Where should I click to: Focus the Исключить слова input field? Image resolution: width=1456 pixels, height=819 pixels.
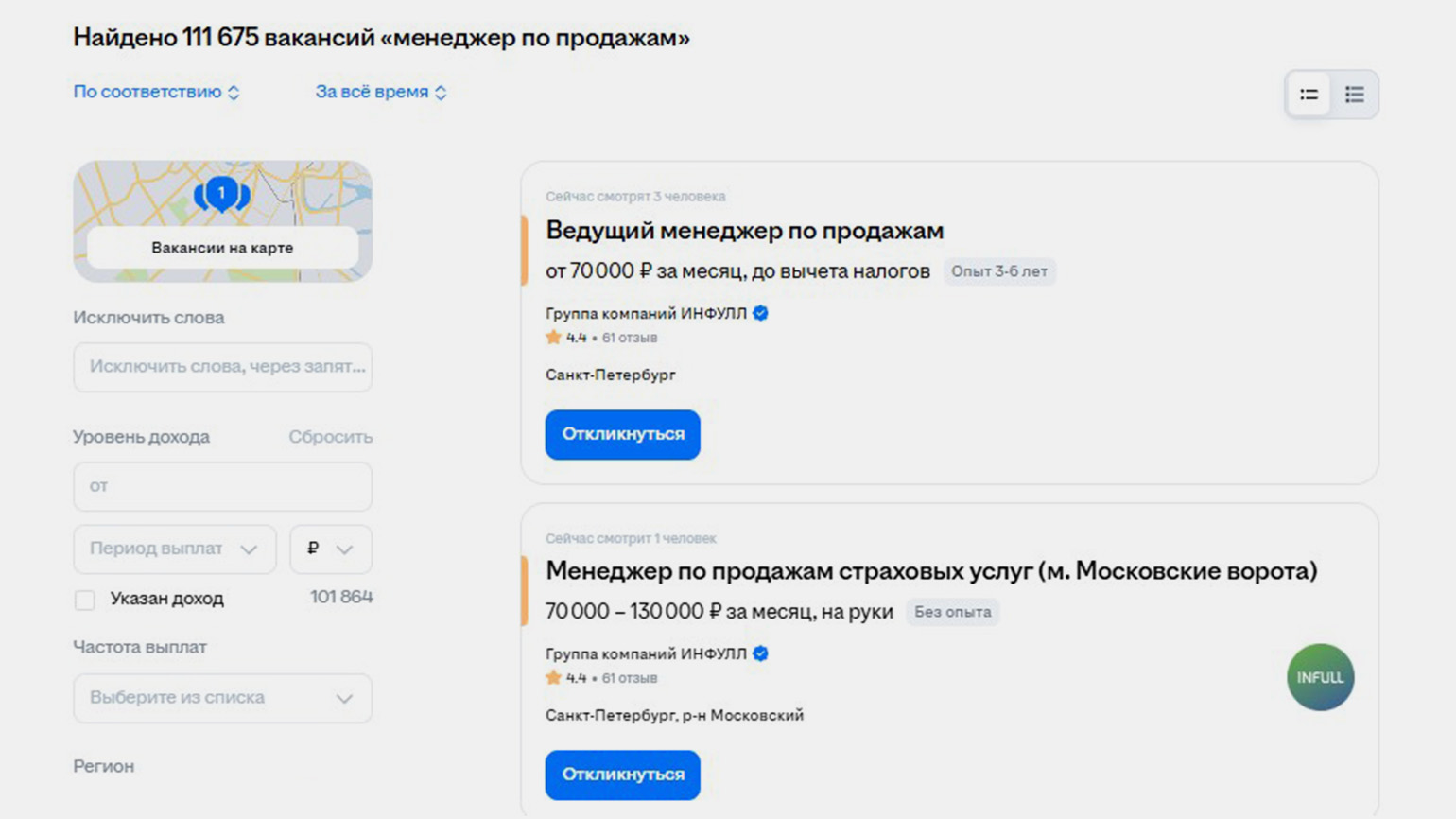point(223,367)
